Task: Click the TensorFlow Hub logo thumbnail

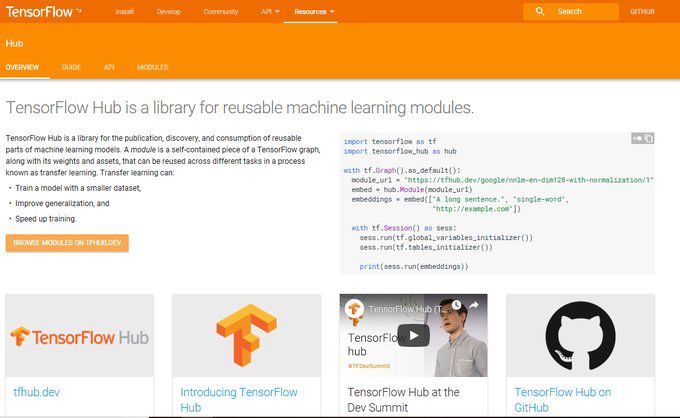Action: tap(79, 336)
